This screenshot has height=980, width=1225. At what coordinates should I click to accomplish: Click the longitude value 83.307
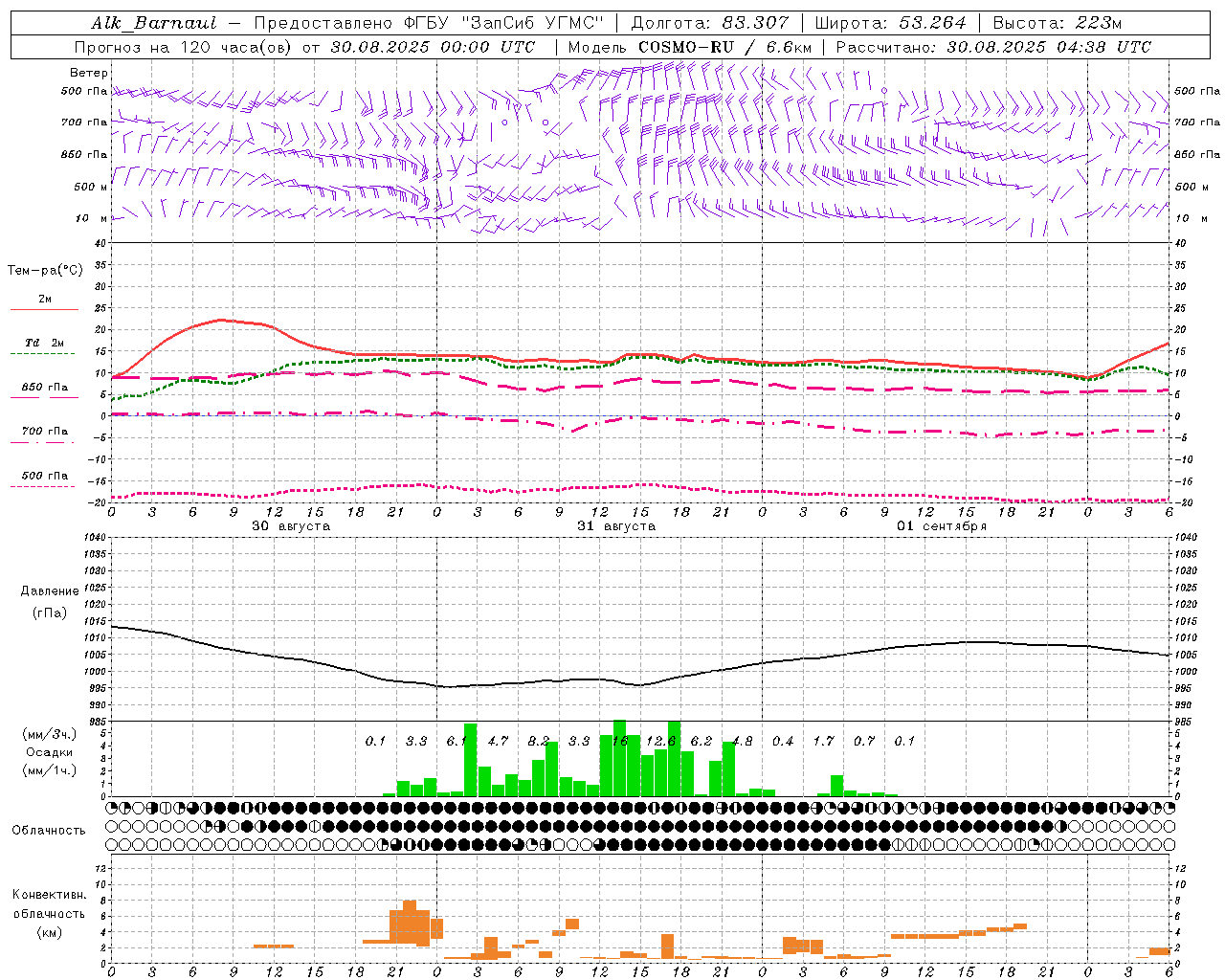coord(756,23)
